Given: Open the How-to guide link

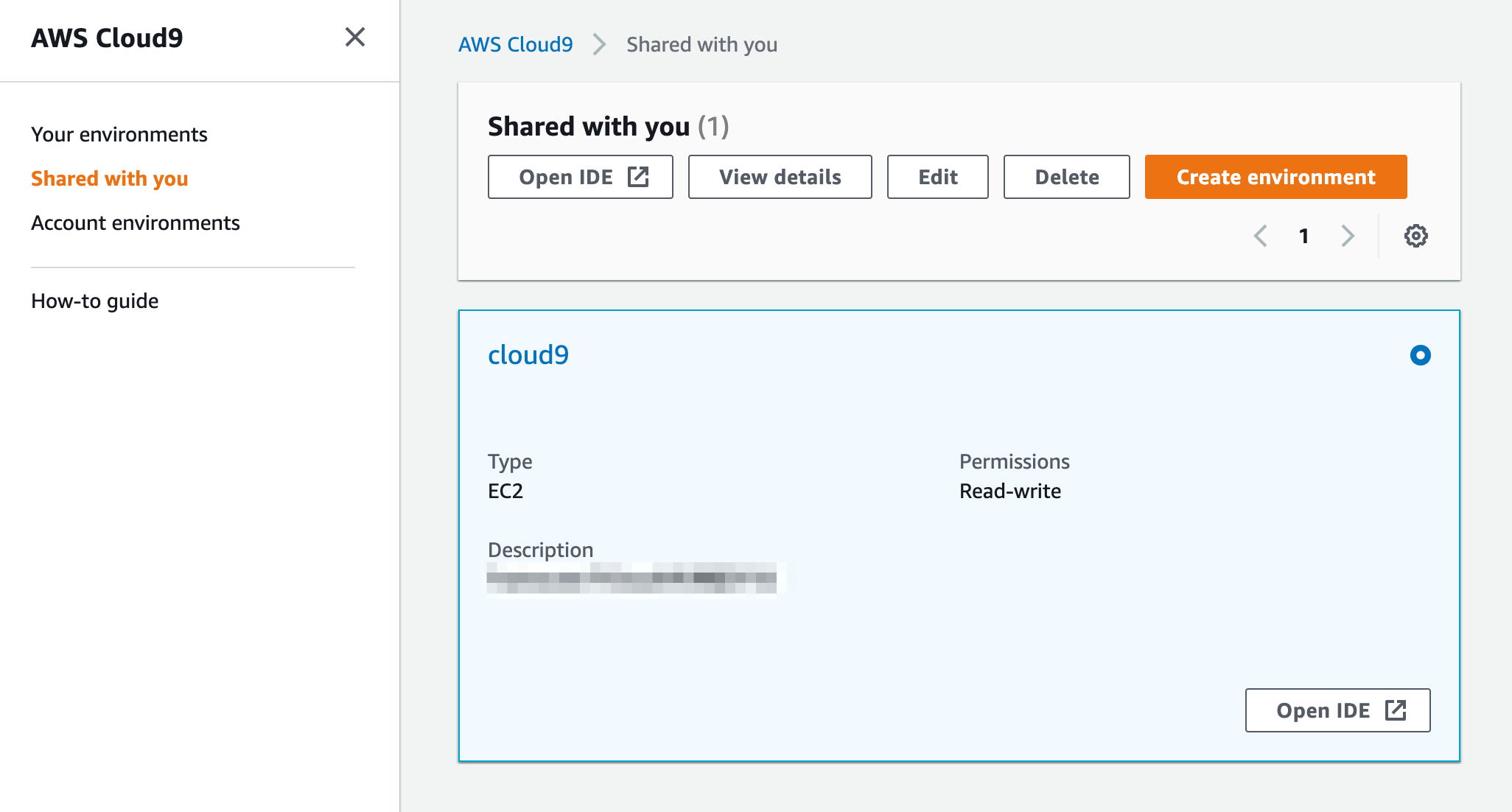Looking at the screenshot, I should pos(95,301).
